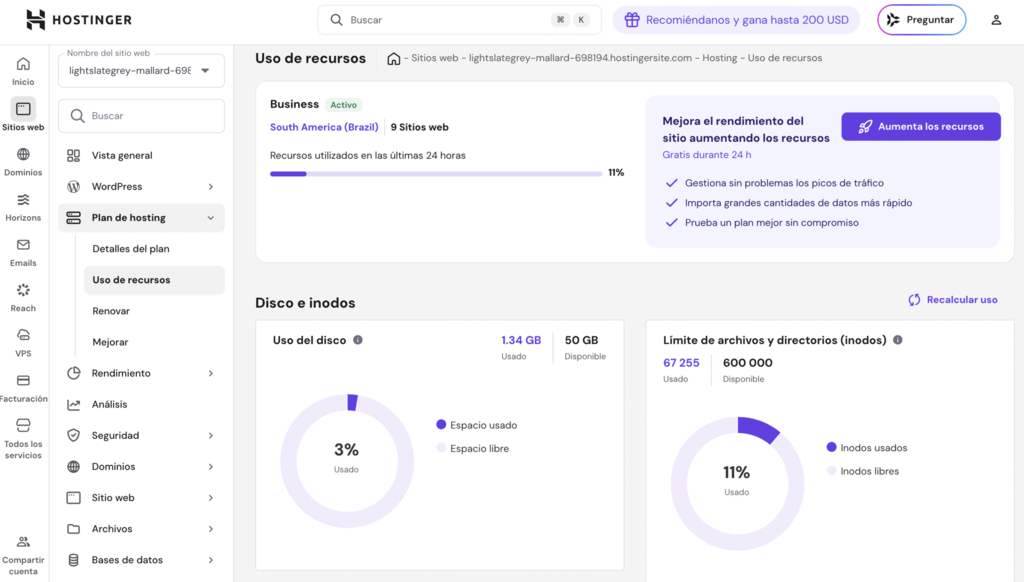Click the Compartir cuenta icon
This screenshot has height=582, width=1024.
[22, 542]
